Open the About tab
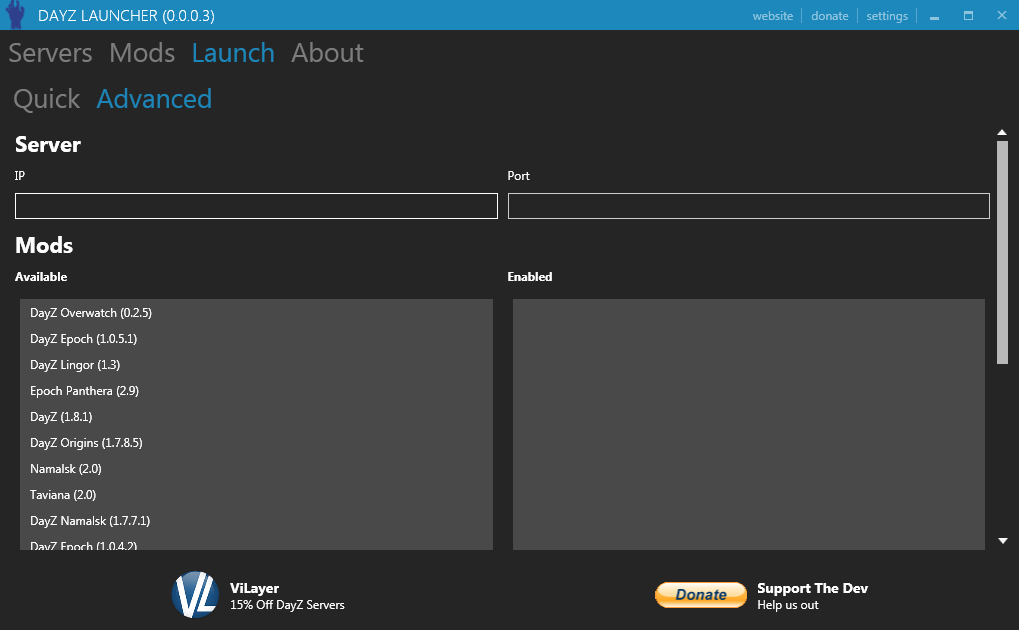1019x630 pixels. pyautogui.click(x=327, y=53)
